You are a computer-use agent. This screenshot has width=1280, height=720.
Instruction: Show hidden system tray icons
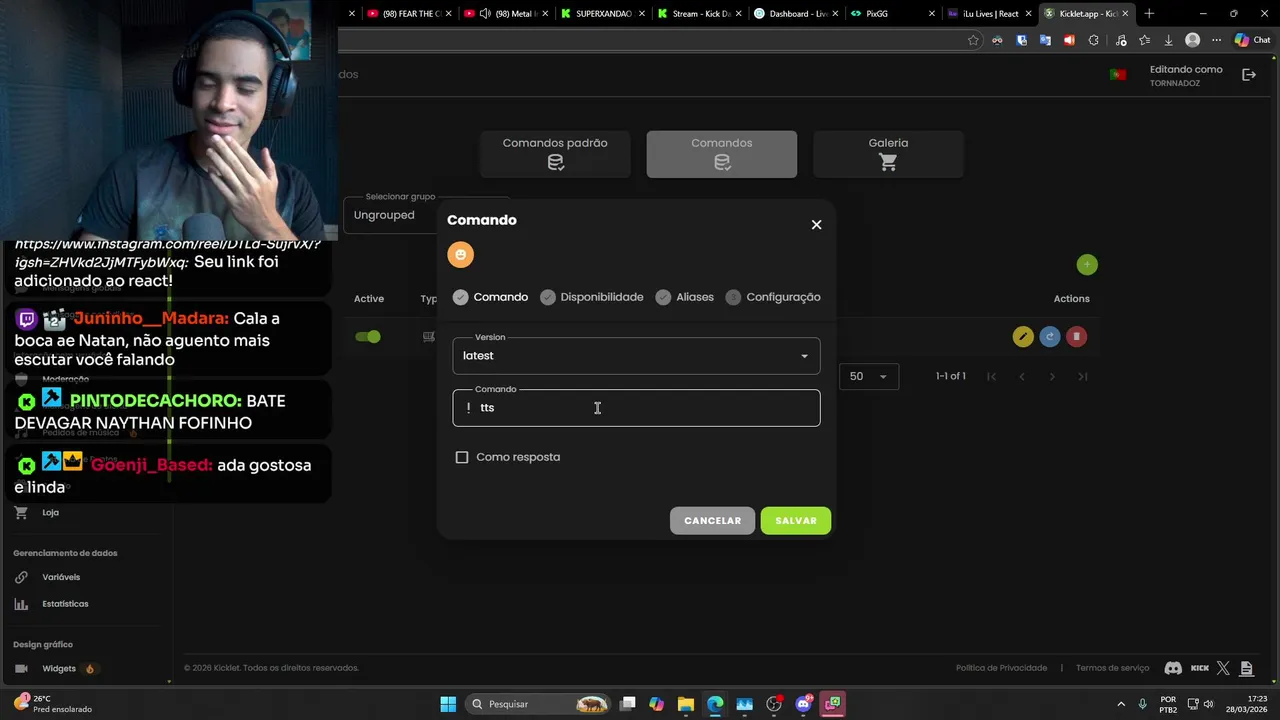click(1121, 704)
